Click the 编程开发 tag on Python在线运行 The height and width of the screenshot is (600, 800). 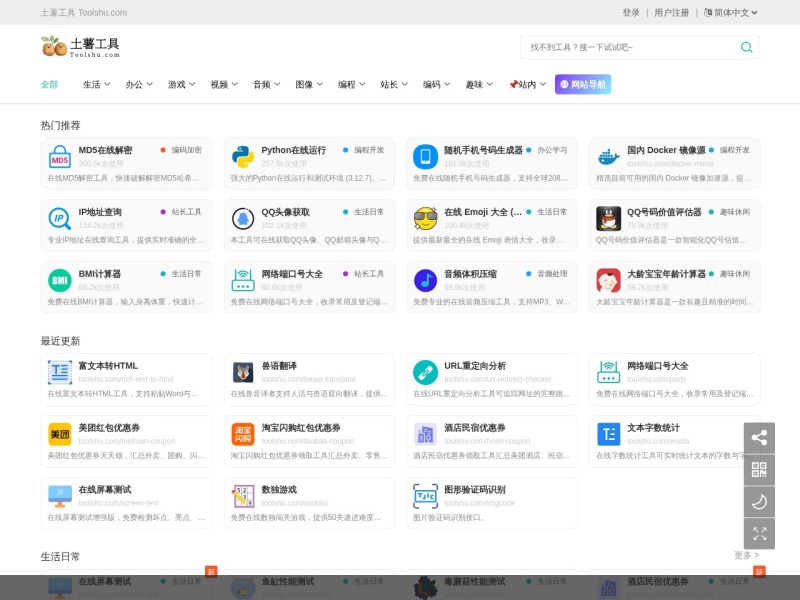[x=369, y=150]
